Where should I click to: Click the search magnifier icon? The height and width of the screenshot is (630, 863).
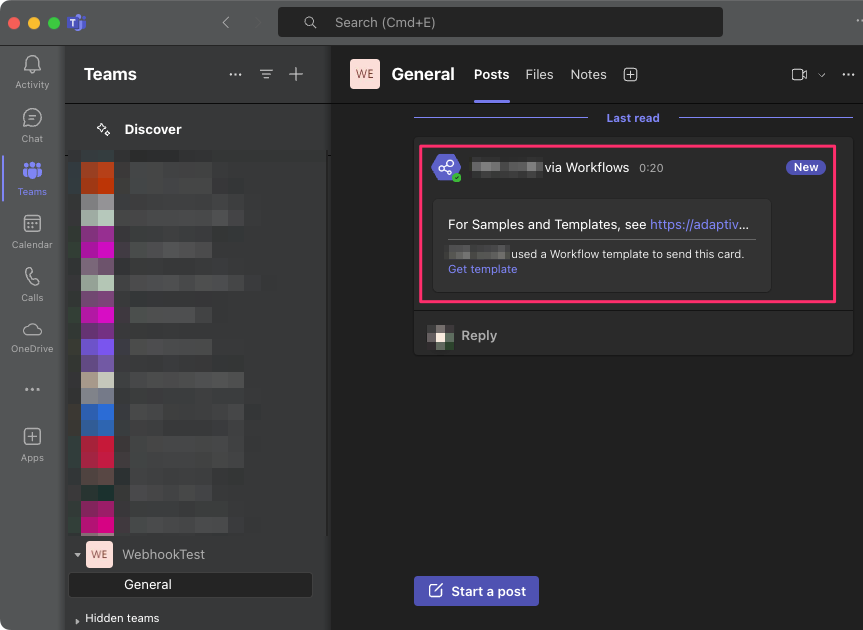click(x=310, y=23)
